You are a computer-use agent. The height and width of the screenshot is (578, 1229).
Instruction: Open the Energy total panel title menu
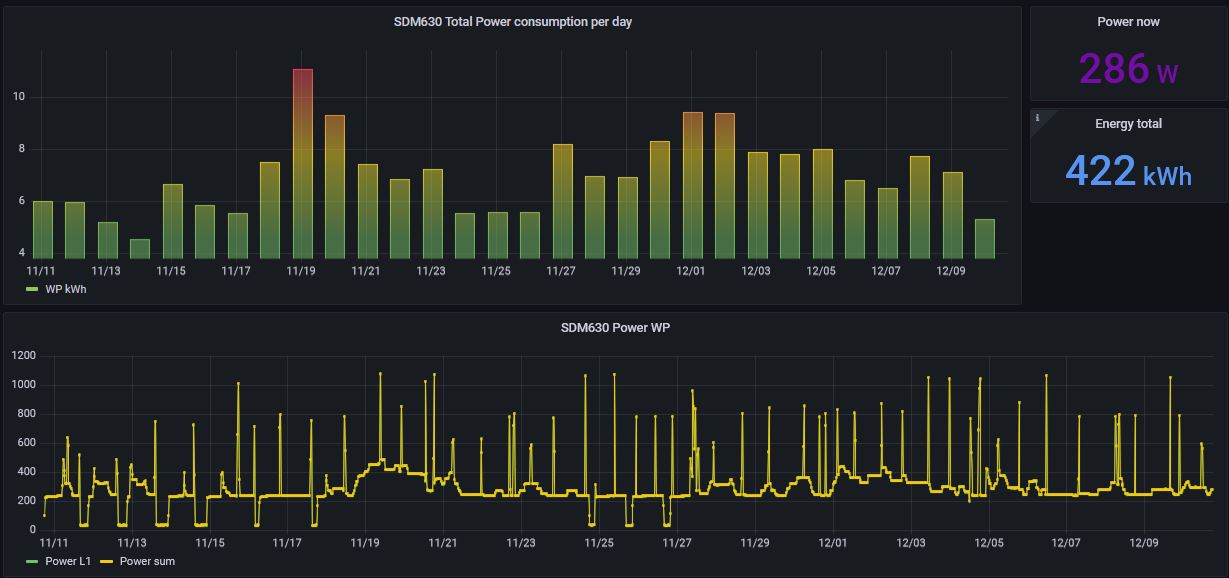click(x=1128, y=124)
